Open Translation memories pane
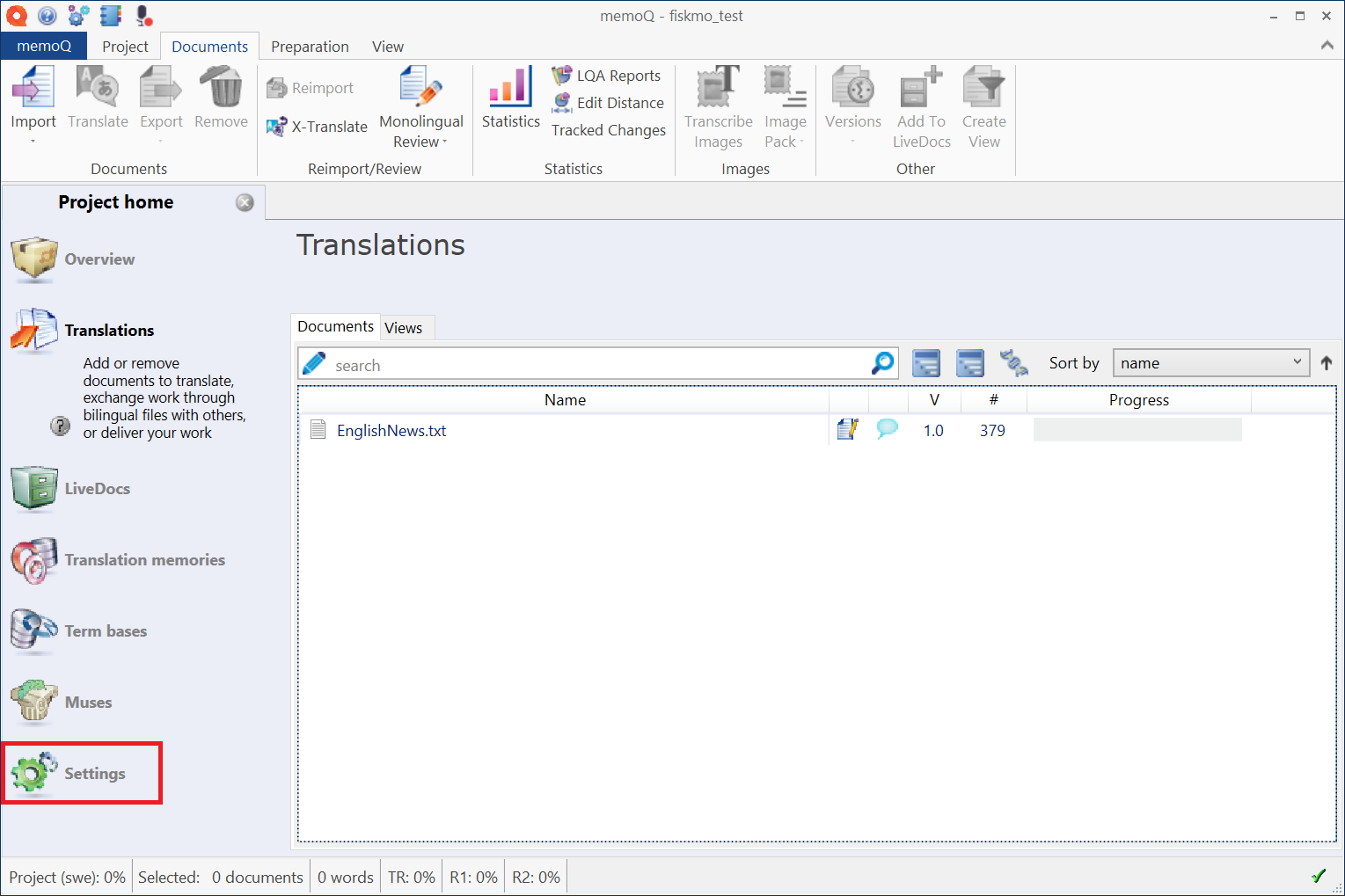This screenshot has height=896, width=1345. coord(118,560)
